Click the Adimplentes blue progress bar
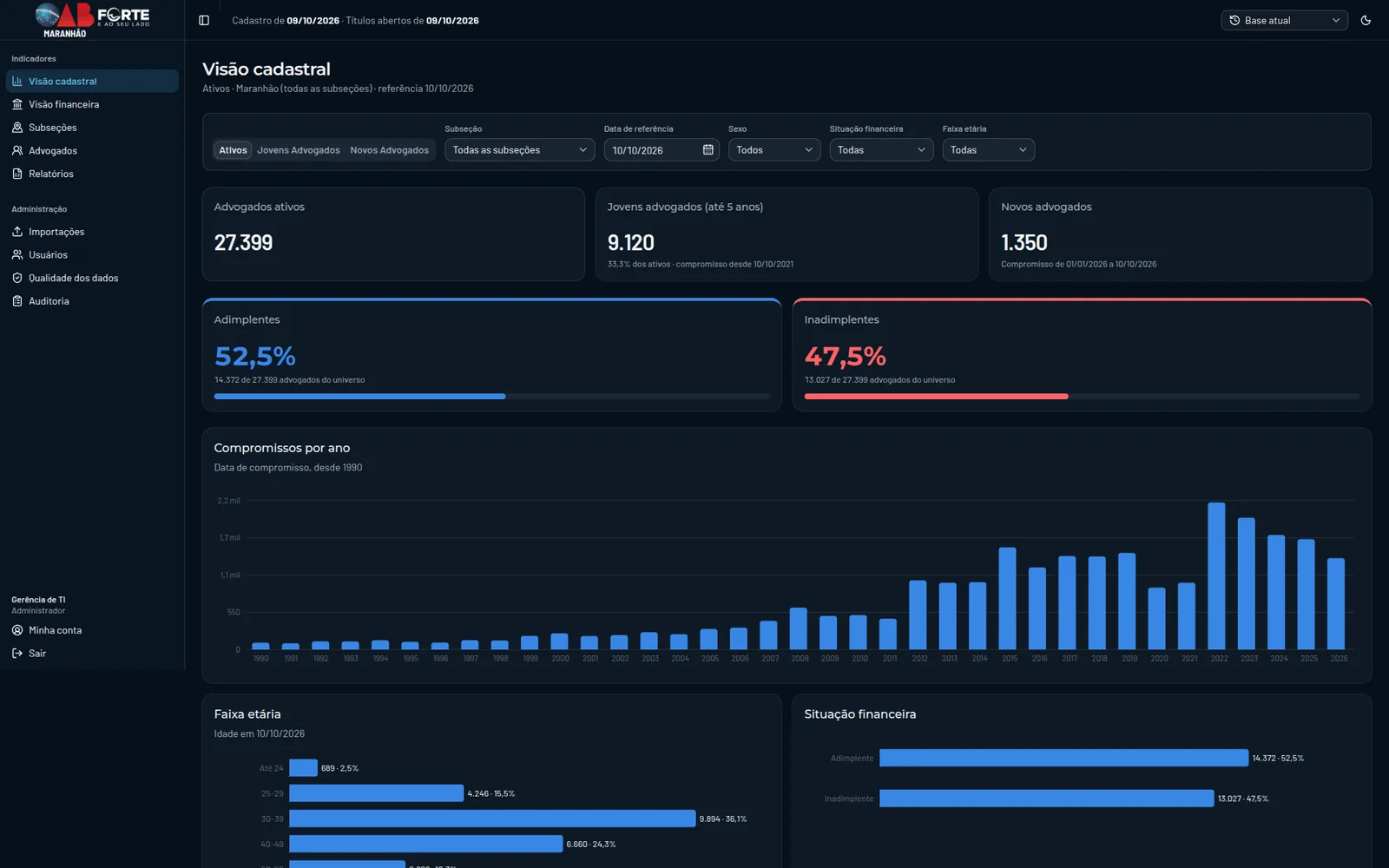Image resolution: width=1389 pixels, height=868 pixels. 359,397
